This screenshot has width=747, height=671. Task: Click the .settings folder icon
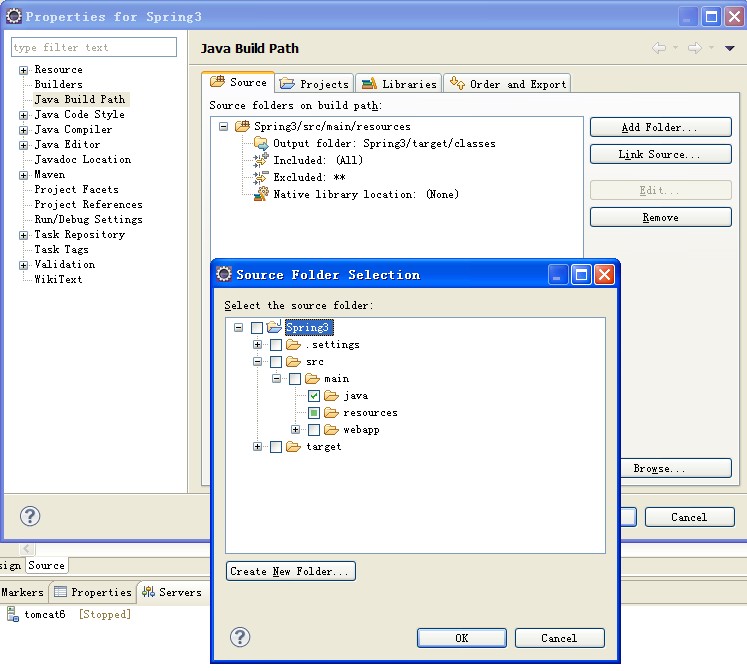pyautogui.click(x=293, y=345)
